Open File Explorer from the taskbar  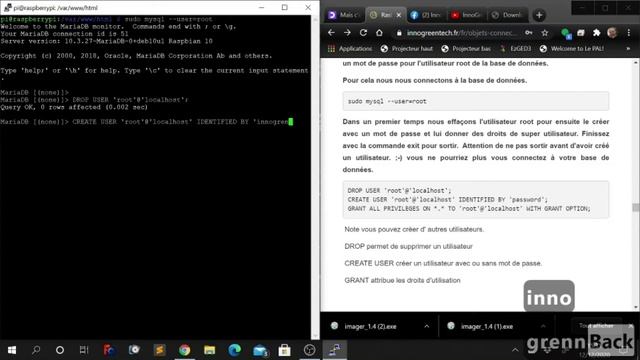209,350
